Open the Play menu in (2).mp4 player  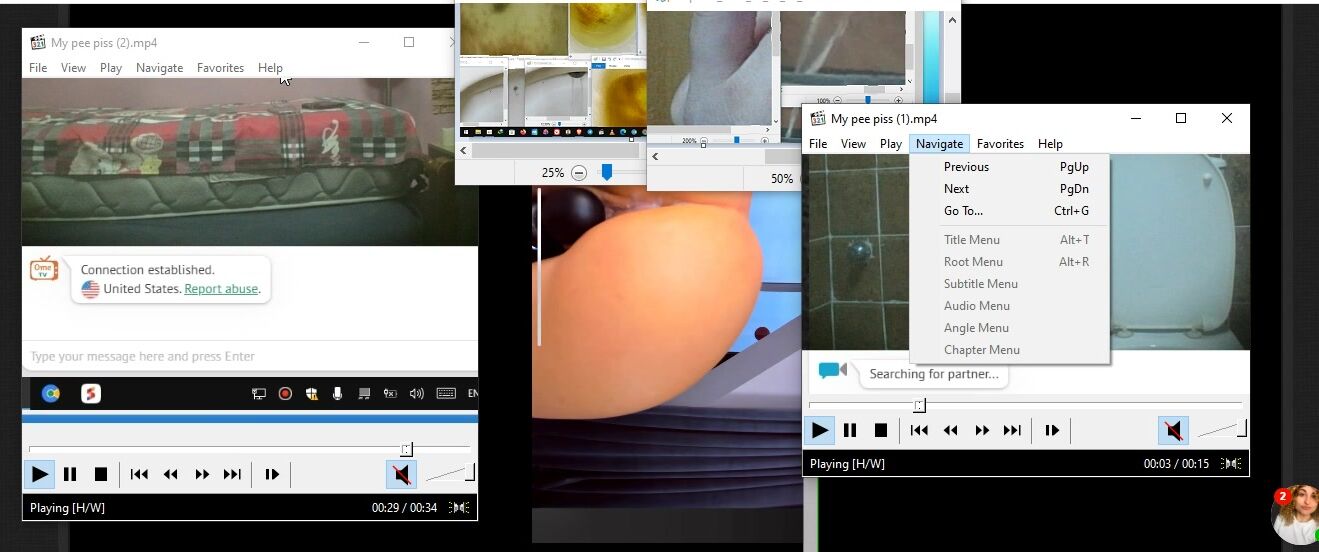[x=111, y=68]
